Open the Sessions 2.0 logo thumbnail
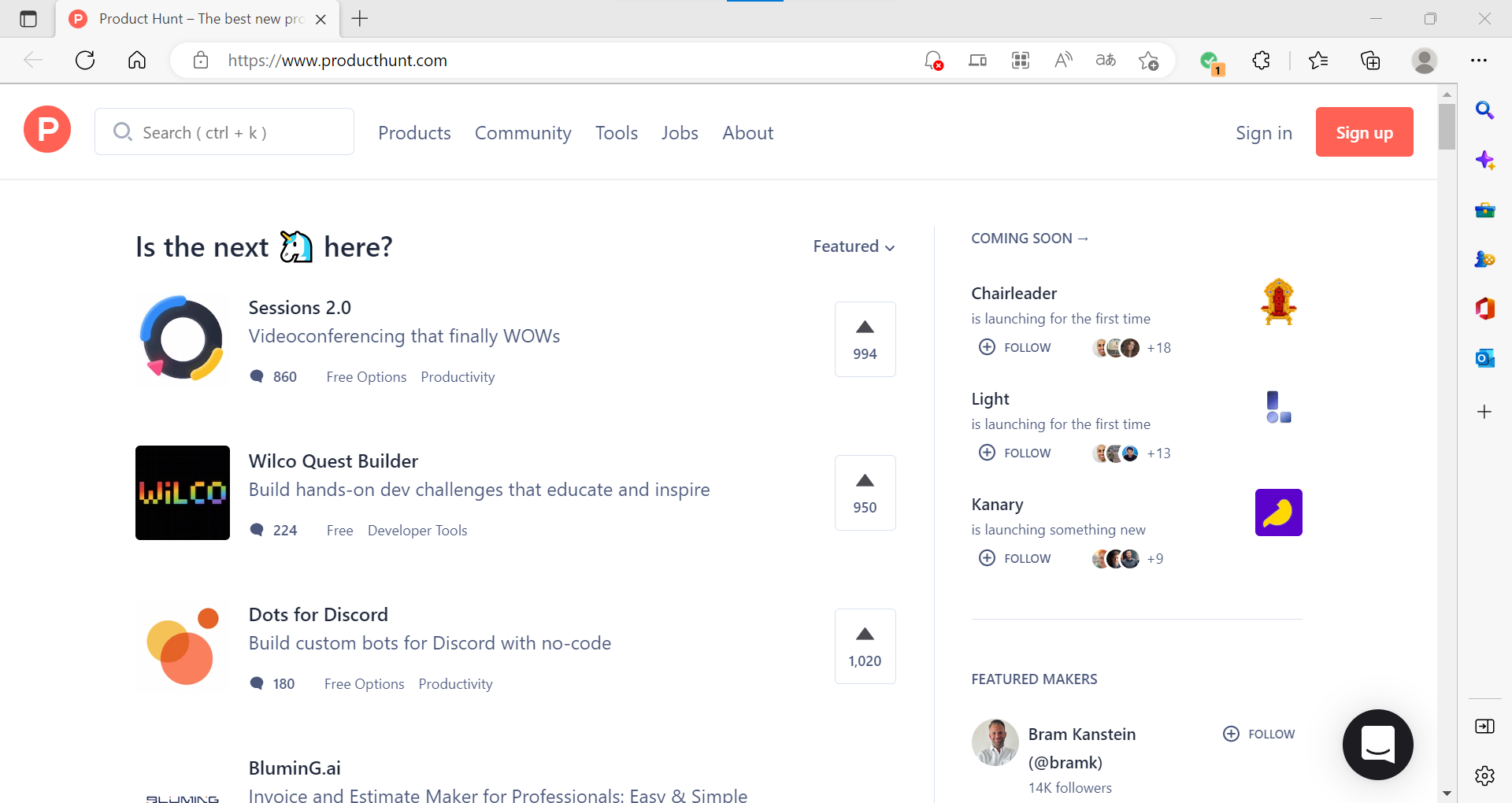This screenshot has width=1512, height=803. pyautogui.click(x=183, y=339)
